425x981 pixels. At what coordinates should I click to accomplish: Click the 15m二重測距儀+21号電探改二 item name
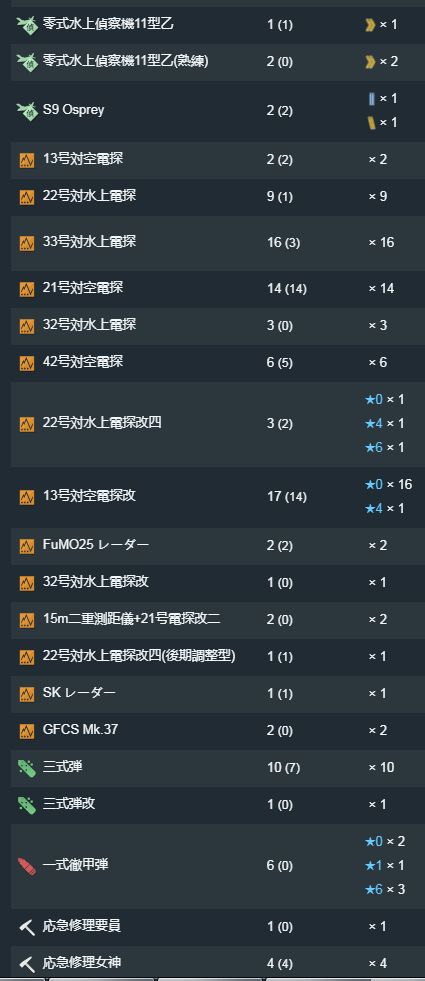click(131, 619)
